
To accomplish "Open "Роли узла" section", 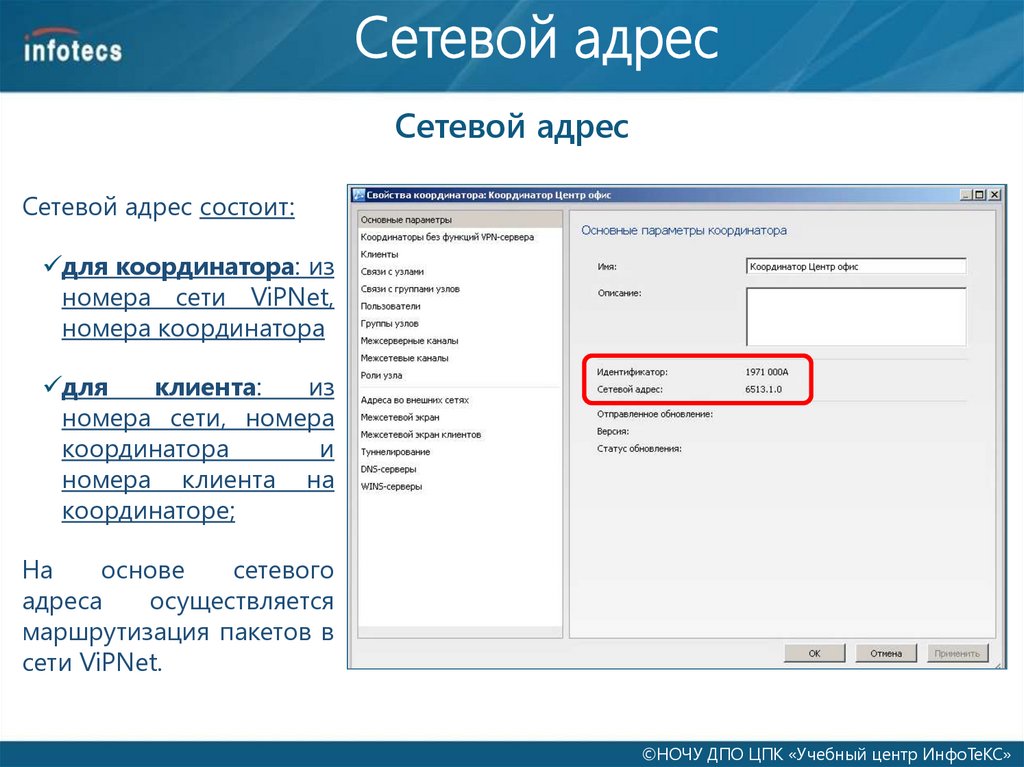I will tap(381, 375).
